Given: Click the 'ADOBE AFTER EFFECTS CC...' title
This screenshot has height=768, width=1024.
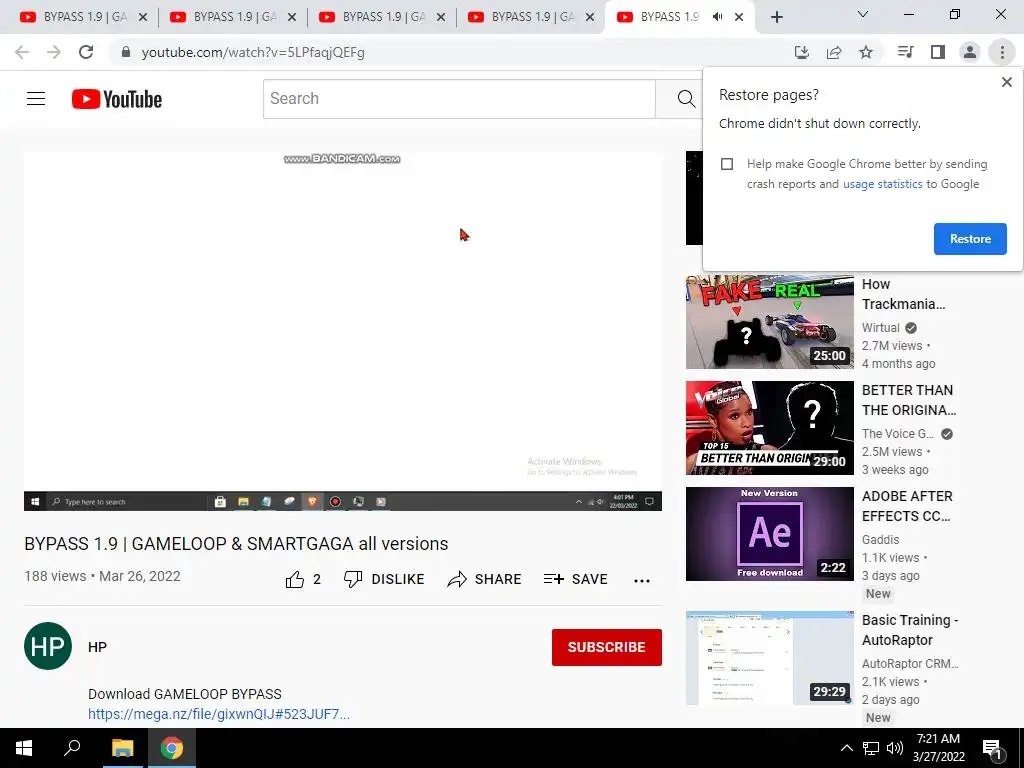Looking at the screenshot, I should tap(907, 506).
